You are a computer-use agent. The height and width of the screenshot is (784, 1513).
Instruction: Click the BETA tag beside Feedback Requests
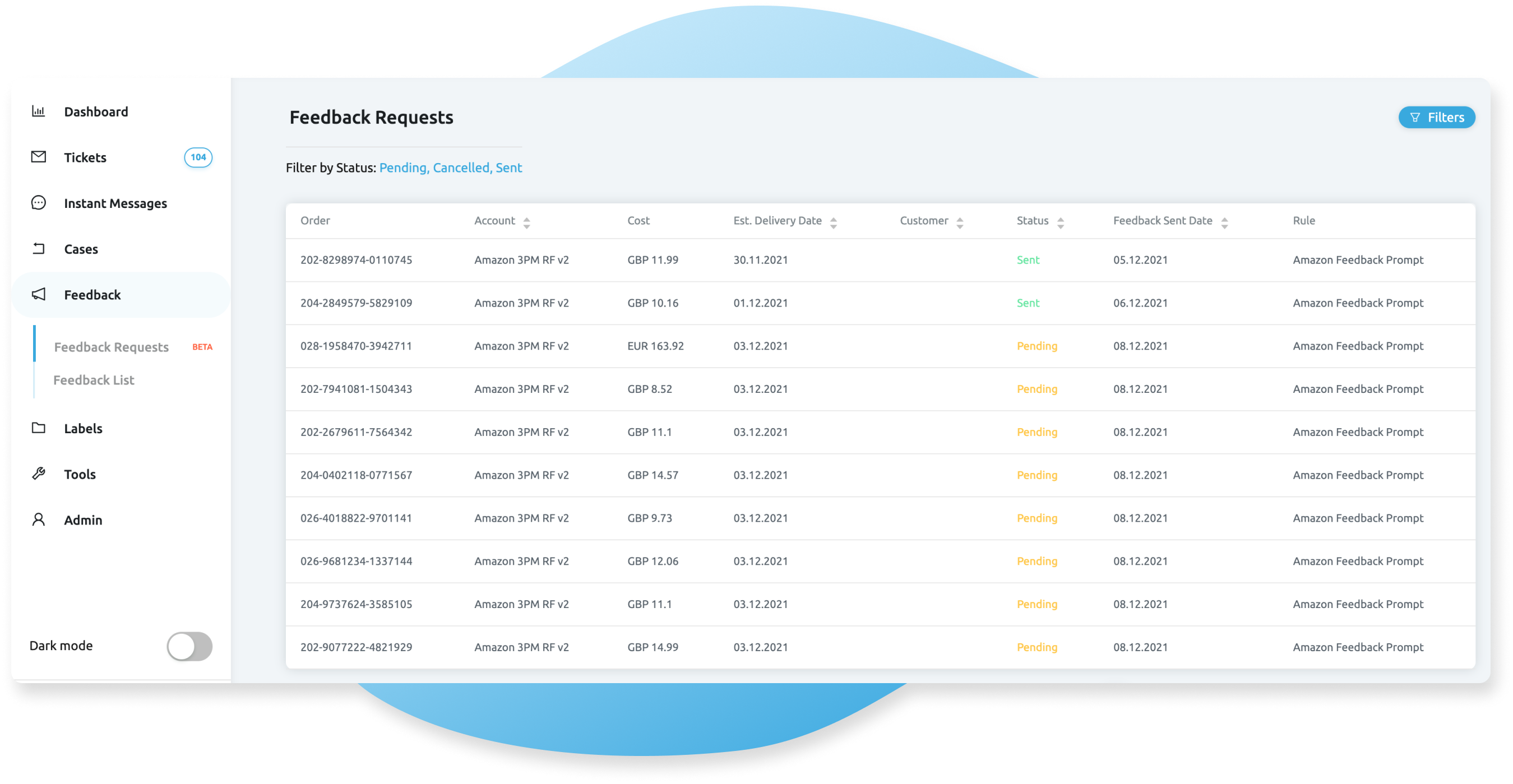click(202, 347)
